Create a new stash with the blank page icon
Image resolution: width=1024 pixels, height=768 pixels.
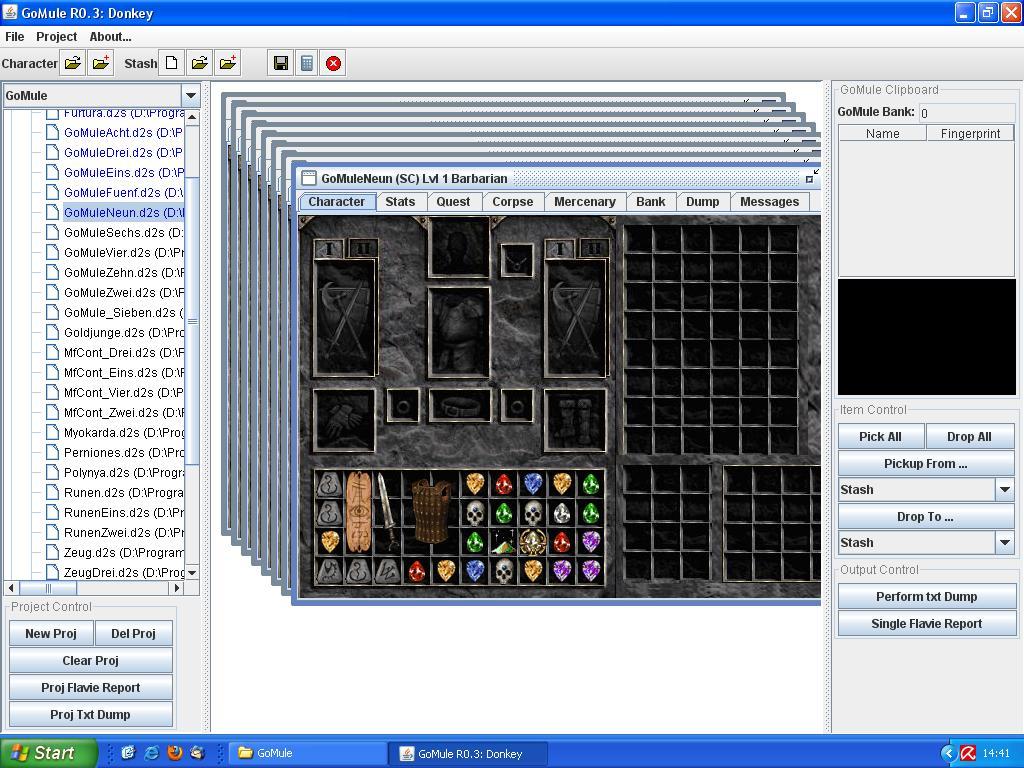171,63
